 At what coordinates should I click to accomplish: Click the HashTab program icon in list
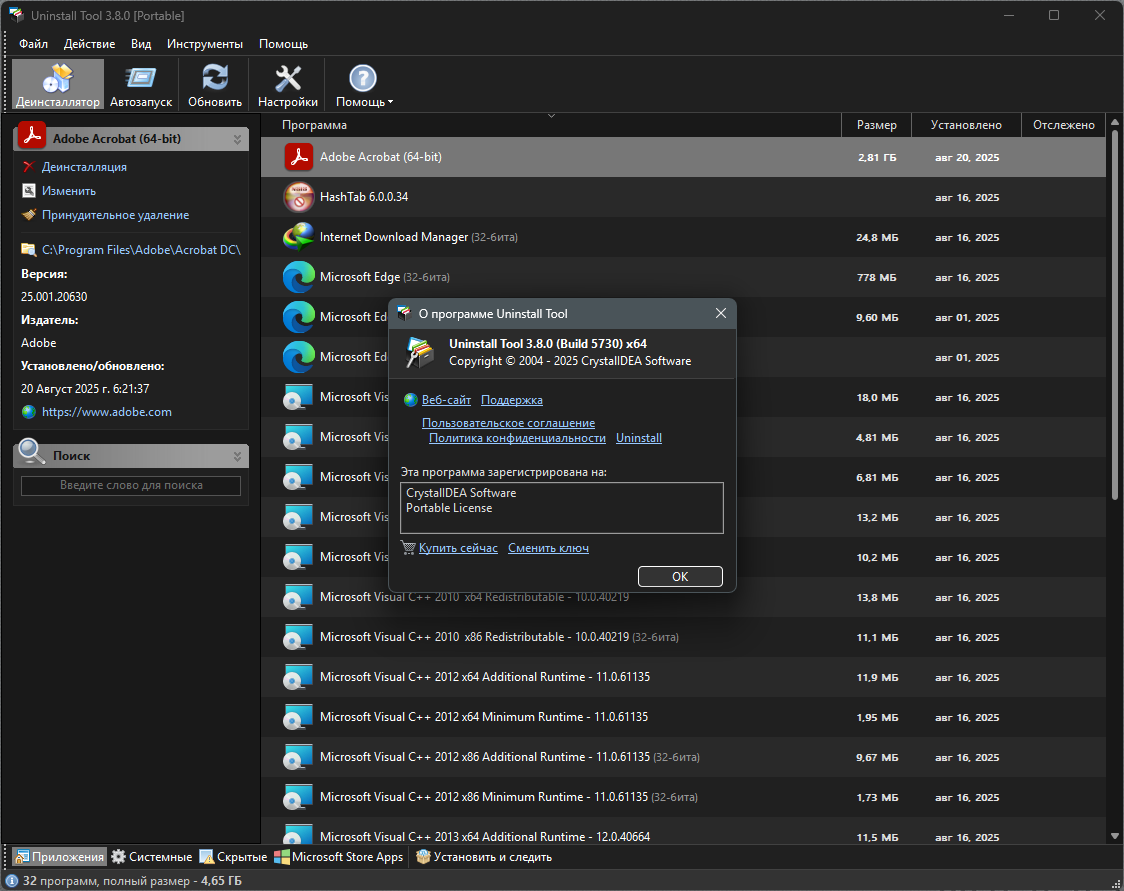(299, 198)
